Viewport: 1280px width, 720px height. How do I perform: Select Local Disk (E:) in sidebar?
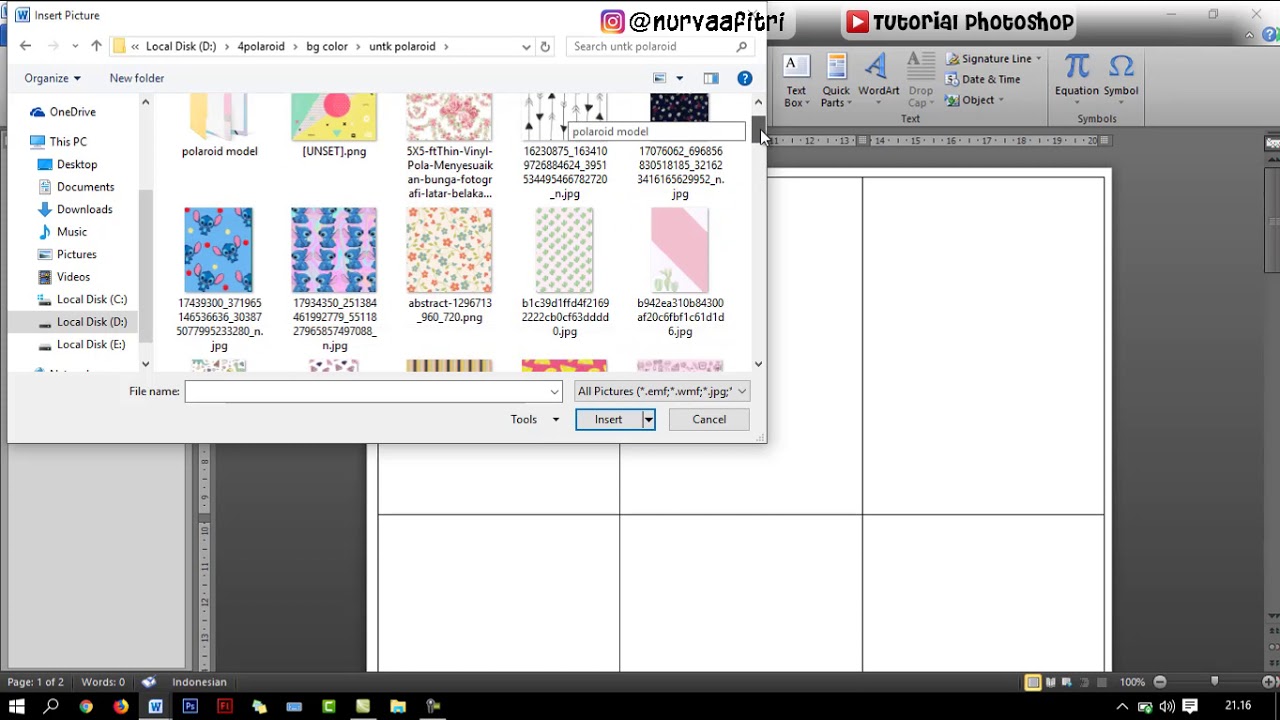(x=91, y=344)
